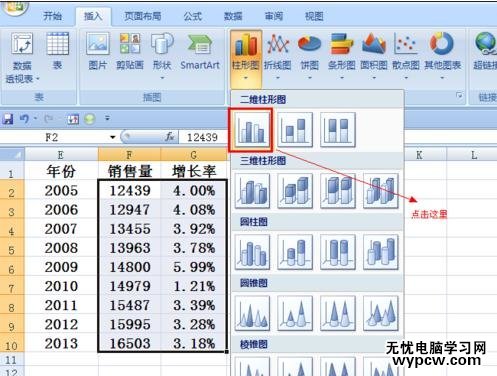This screenshot has height=376, width=497.
Task: Click cell with value 1.21%
Action: (x=194, y=286)
